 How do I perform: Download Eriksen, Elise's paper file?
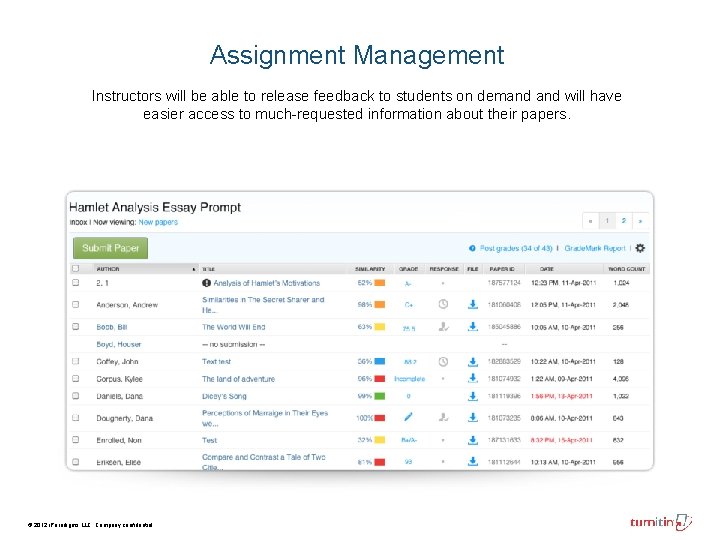coord(472,461)
